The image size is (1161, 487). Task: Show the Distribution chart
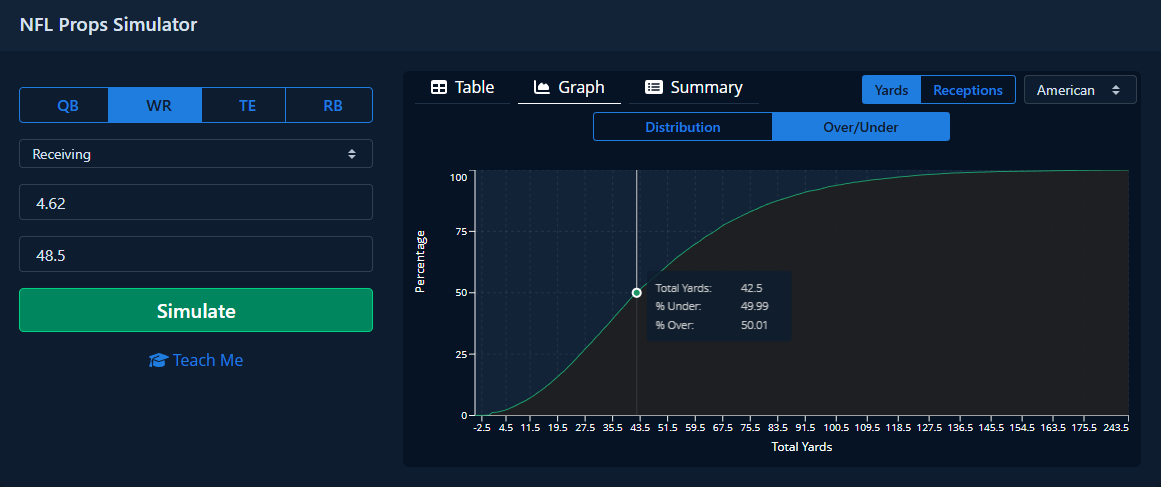pyautogui.click(x=682, y=127)
